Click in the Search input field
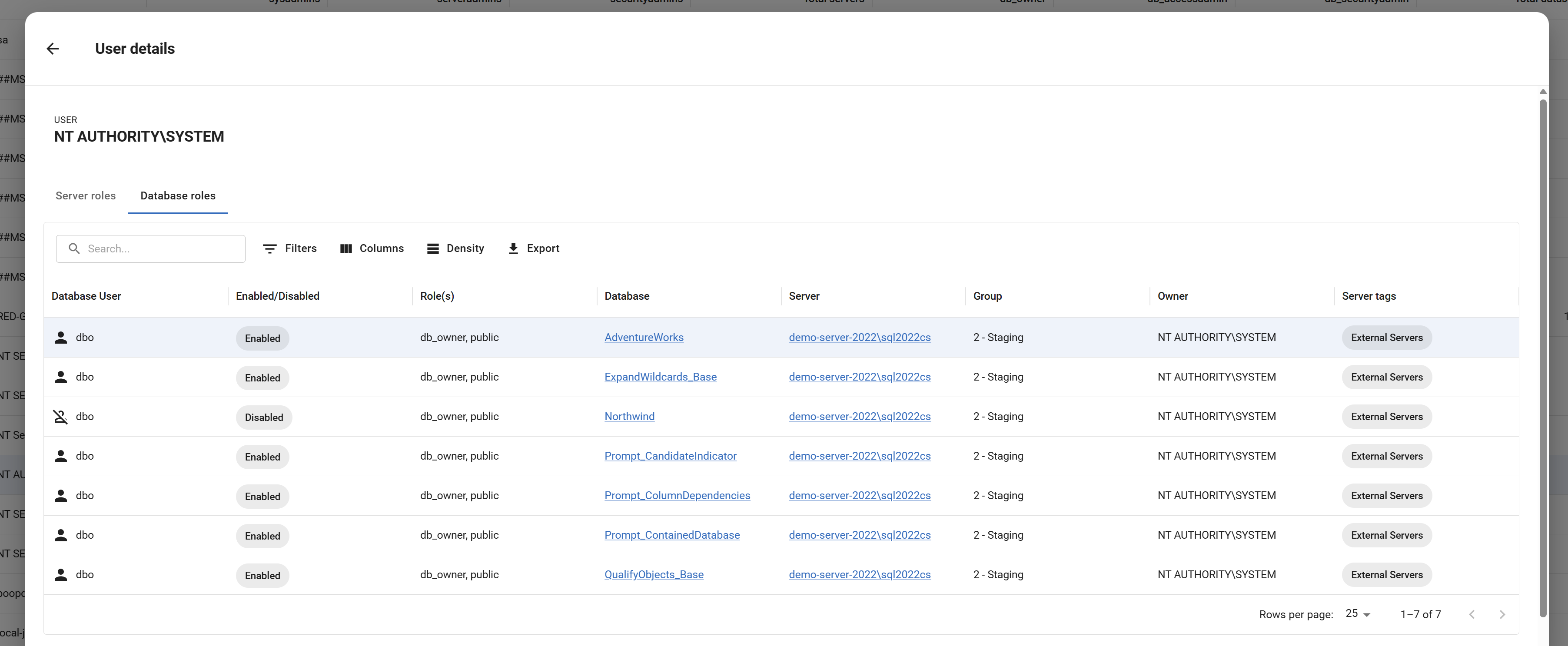The height and width of the screenshot is (646, 1568). pyautogui.click(x=161, y=249)
